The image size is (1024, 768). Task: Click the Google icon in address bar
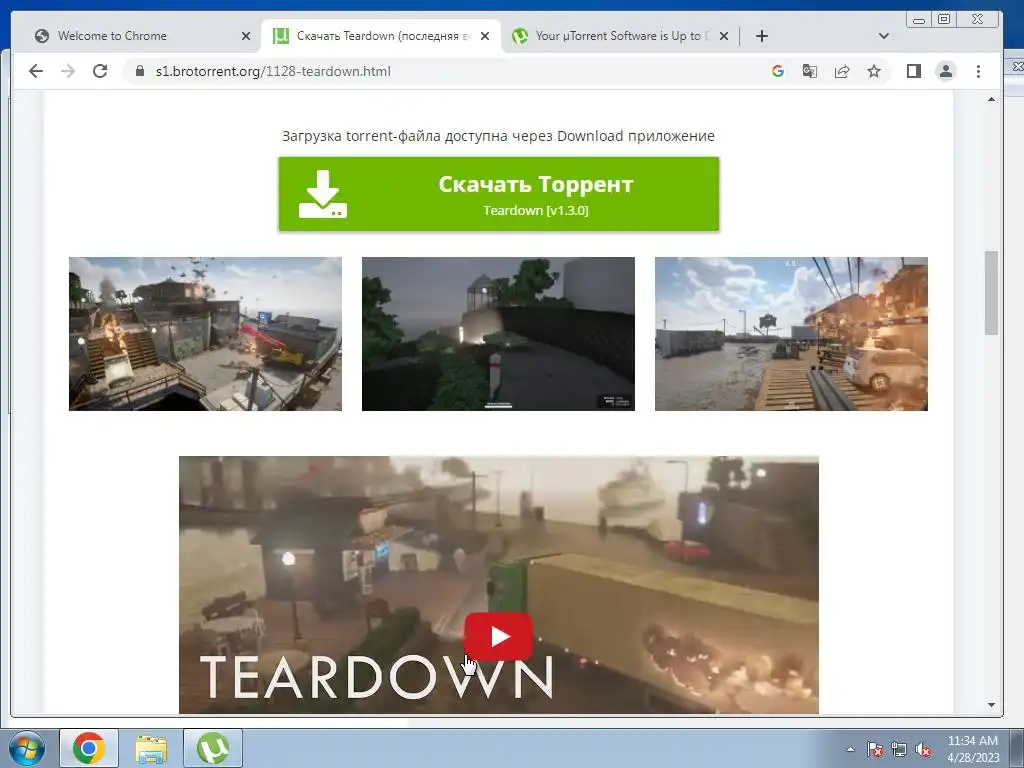coord(777,71)
